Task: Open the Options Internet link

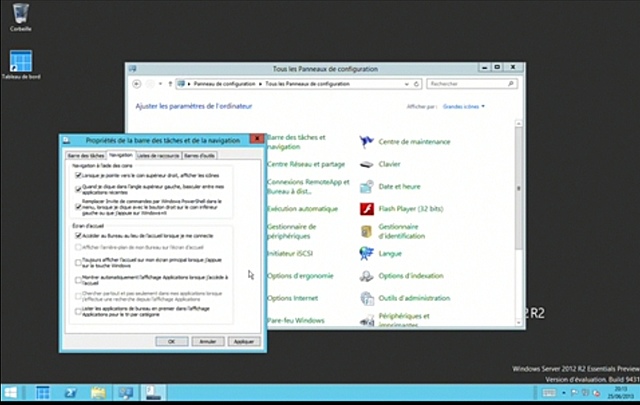Action: click(x=293, y=298)
